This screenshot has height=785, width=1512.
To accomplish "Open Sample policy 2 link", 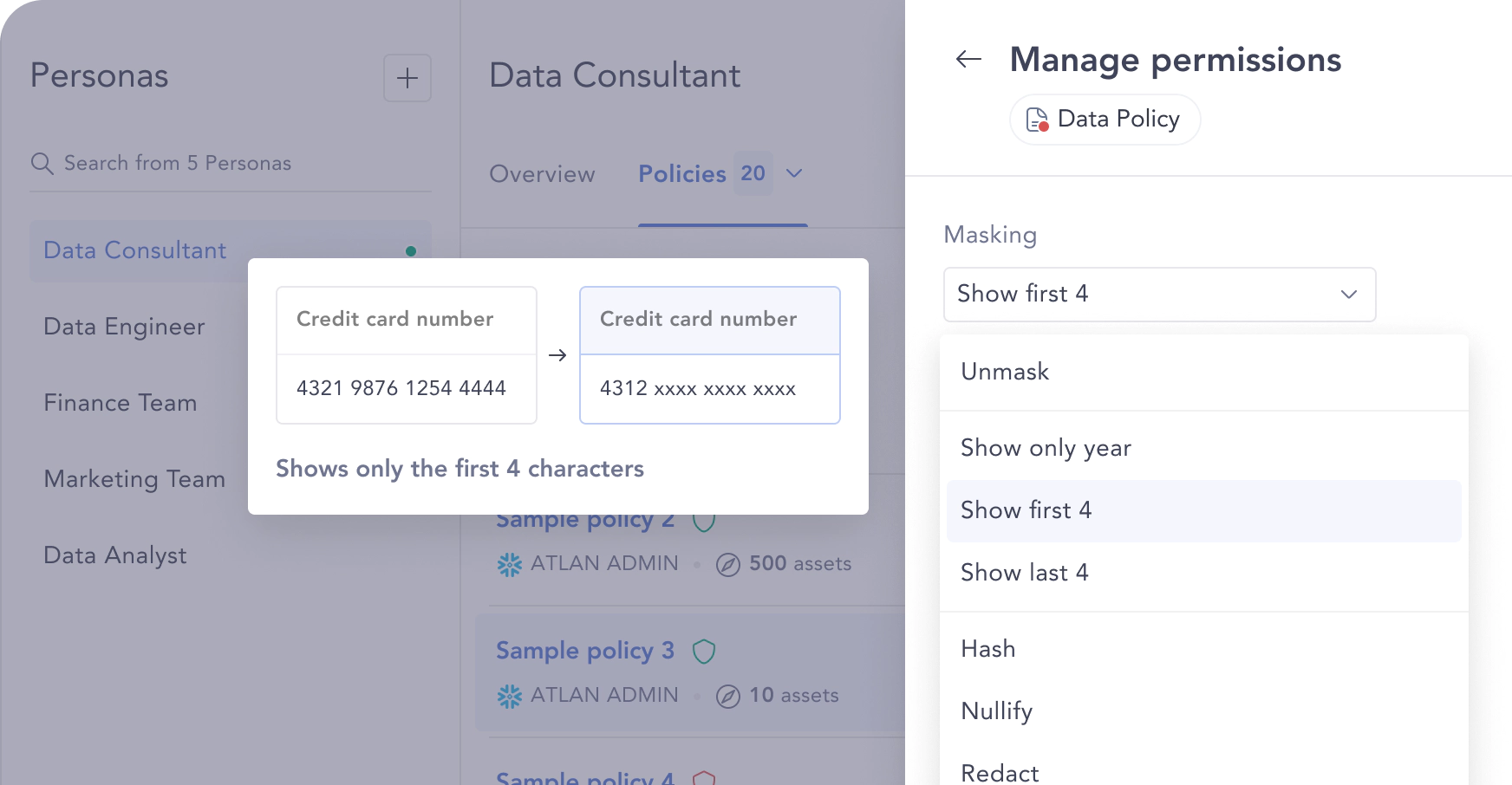I will point(585,522).
